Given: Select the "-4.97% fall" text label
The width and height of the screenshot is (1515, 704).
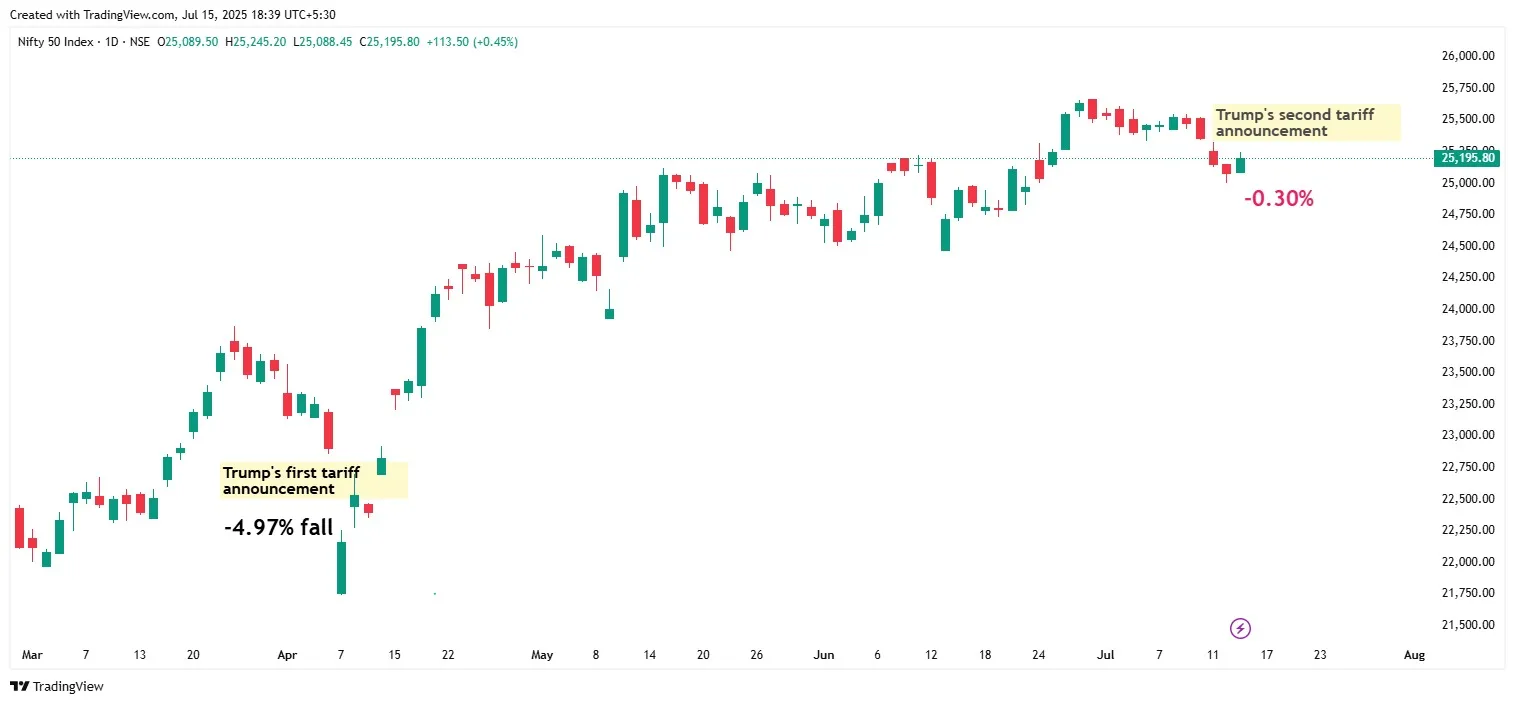Looking at the screenshot, I should 279,527.
